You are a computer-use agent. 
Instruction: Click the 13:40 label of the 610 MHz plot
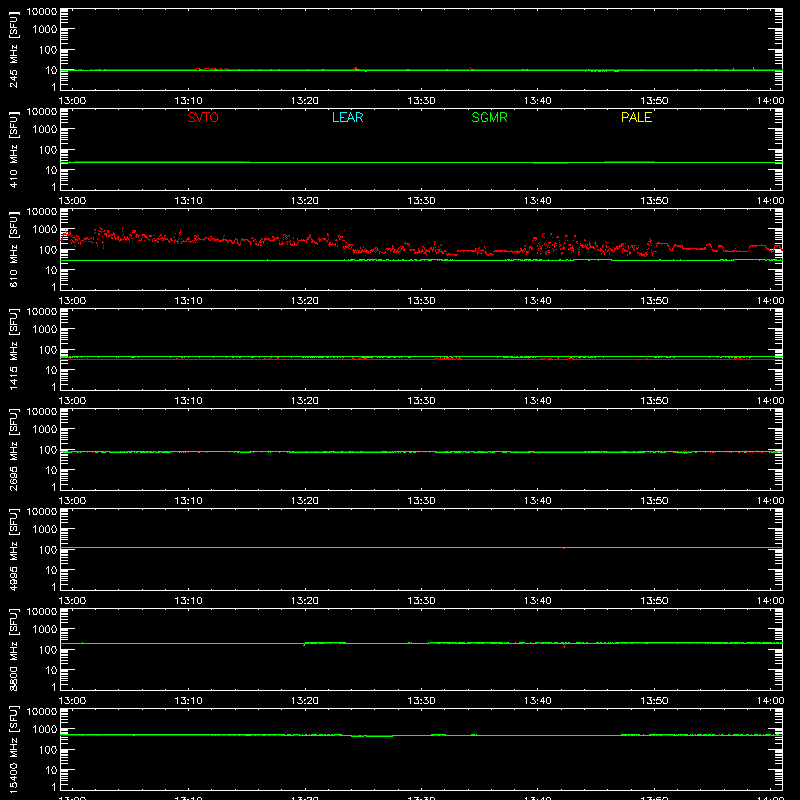point(538,301)
